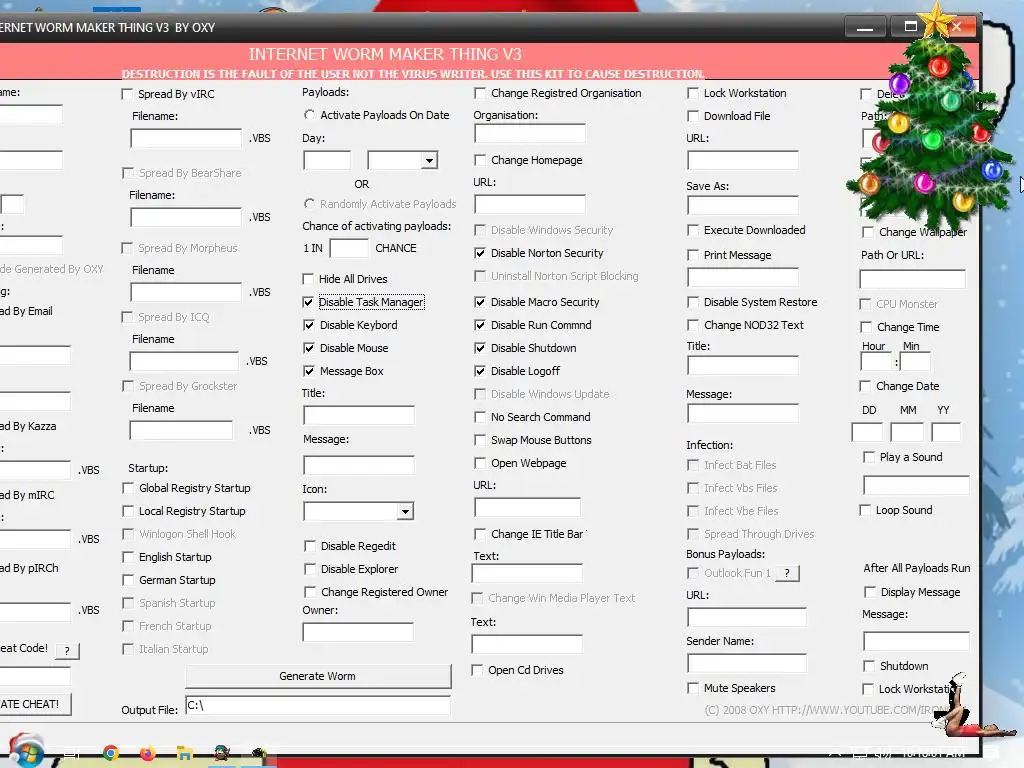Check the Change IE Title Bar checkbox
This screenshot has height=768, width=1024.
pyautogui.click(x=480, y=534)
